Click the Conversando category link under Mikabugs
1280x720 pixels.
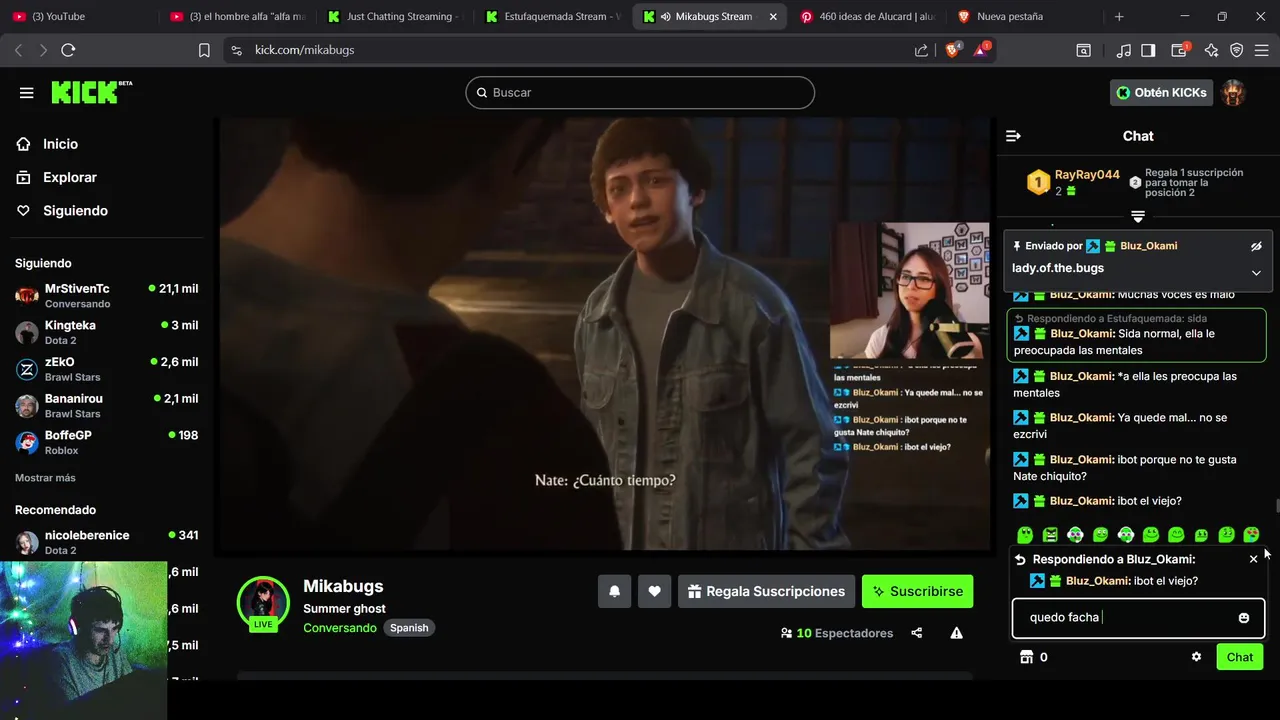coord(340,628)
